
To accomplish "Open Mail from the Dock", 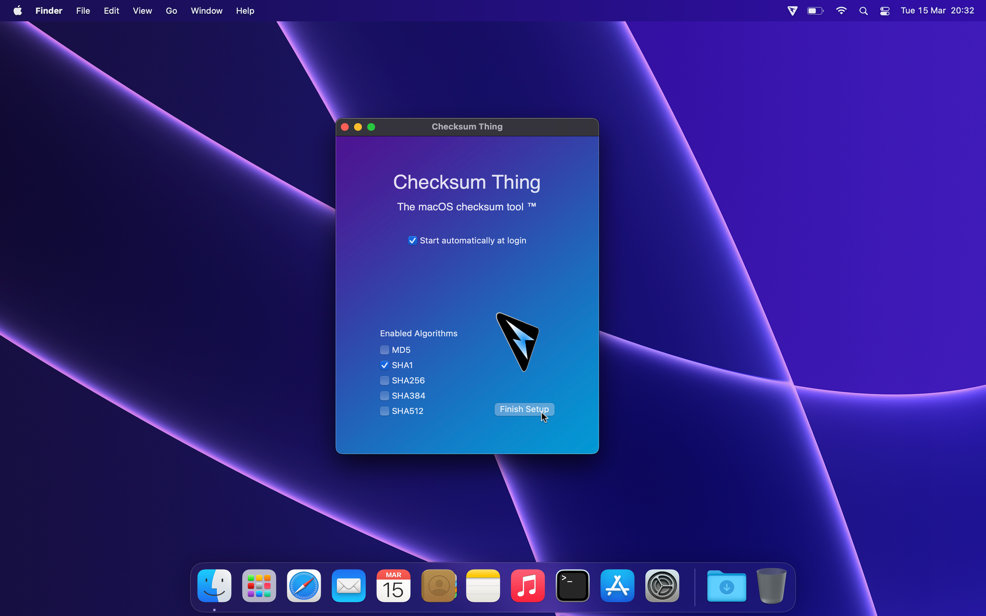I will click(348, 586).
